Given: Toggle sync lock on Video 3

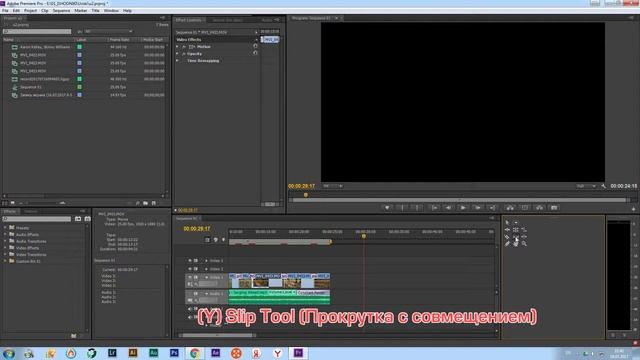Looking at the screenshot, I should click(196, 260).
